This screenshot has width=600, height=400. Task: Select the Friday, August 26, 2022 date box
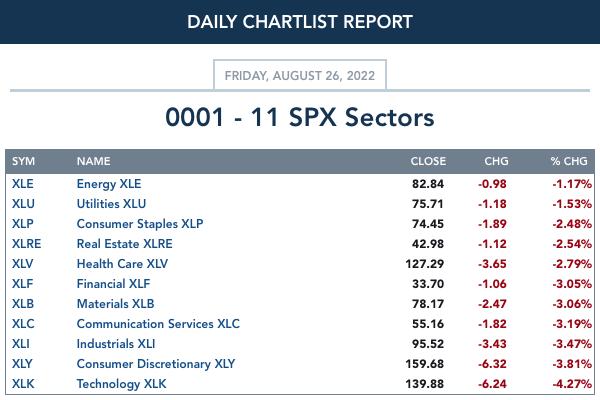point(300,75)
